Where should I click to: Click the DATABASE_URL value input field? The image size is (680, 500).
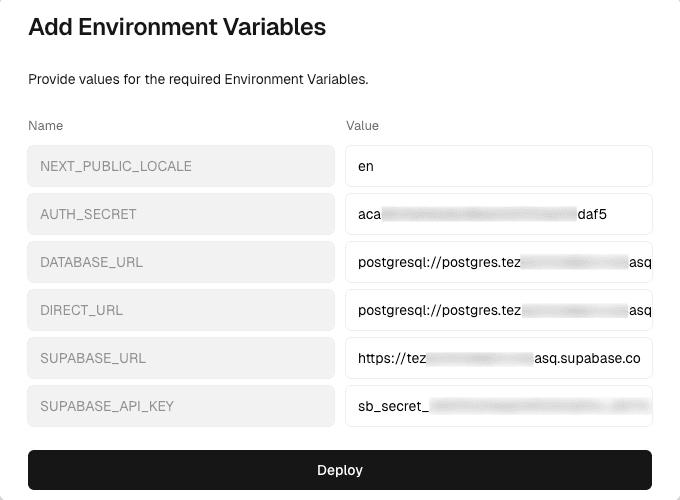click(x=498, y=262)
